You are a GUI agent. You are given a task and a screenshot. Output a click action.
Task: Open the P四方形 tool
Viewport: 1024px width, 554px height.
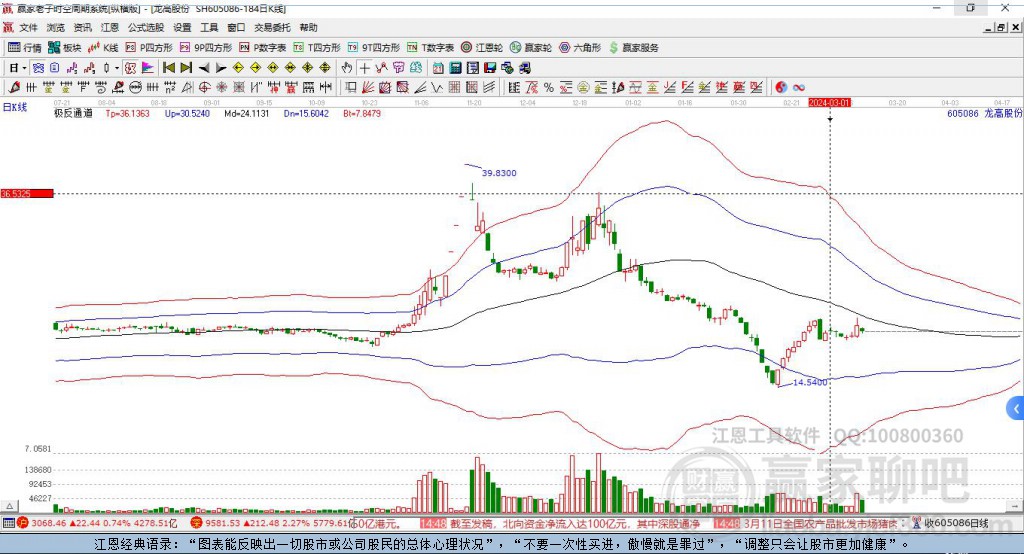click(150, 48)
